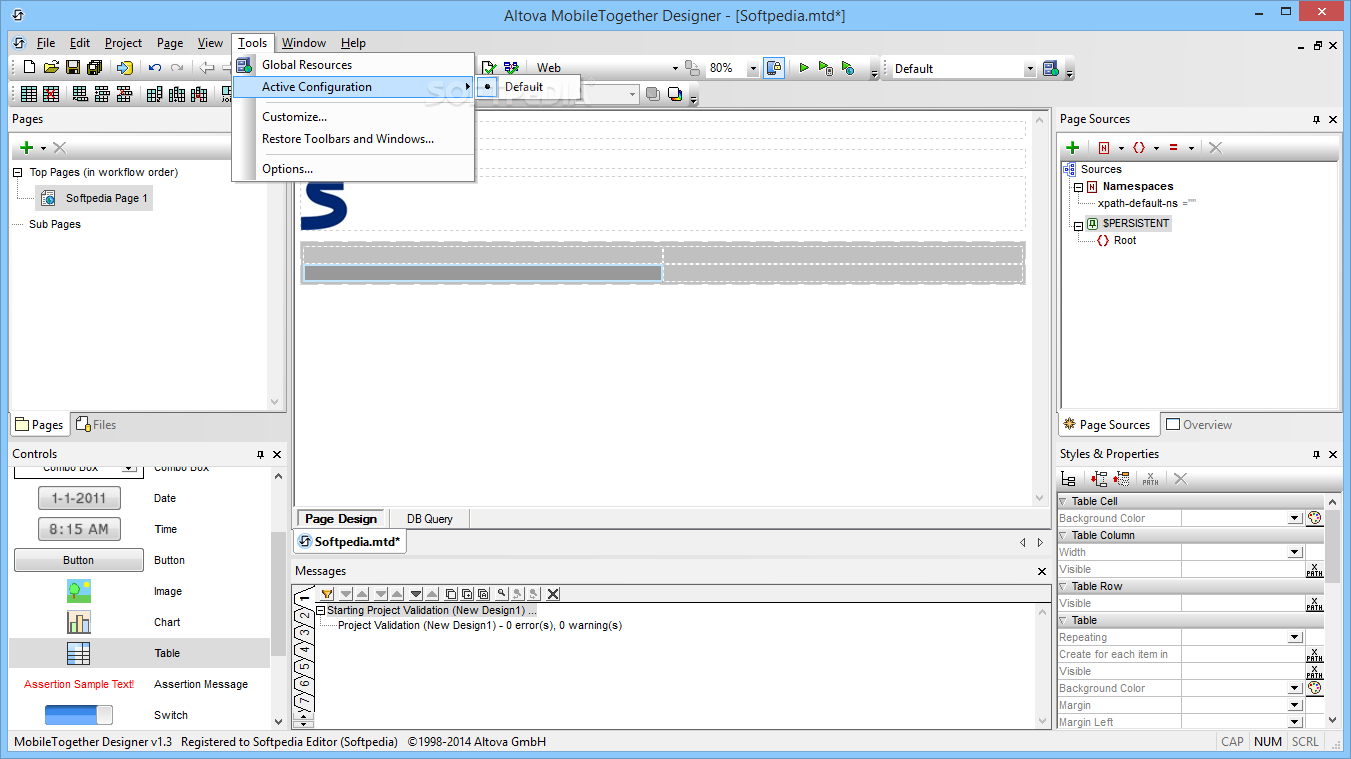Click the Chart control icon
Screen dimensions: 1351x759
tap(79, 622)
